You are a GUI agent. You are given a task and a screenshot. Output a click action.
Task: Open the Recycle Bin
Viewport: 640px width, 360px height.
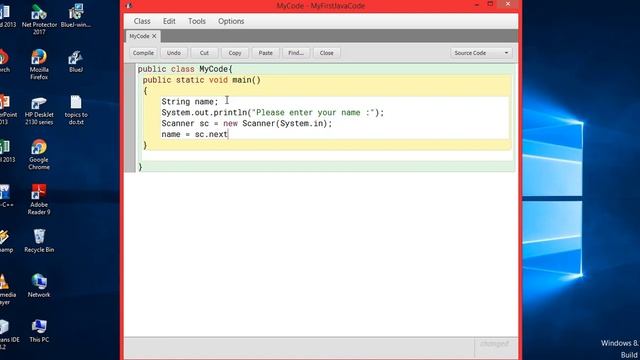coord(39,241)
